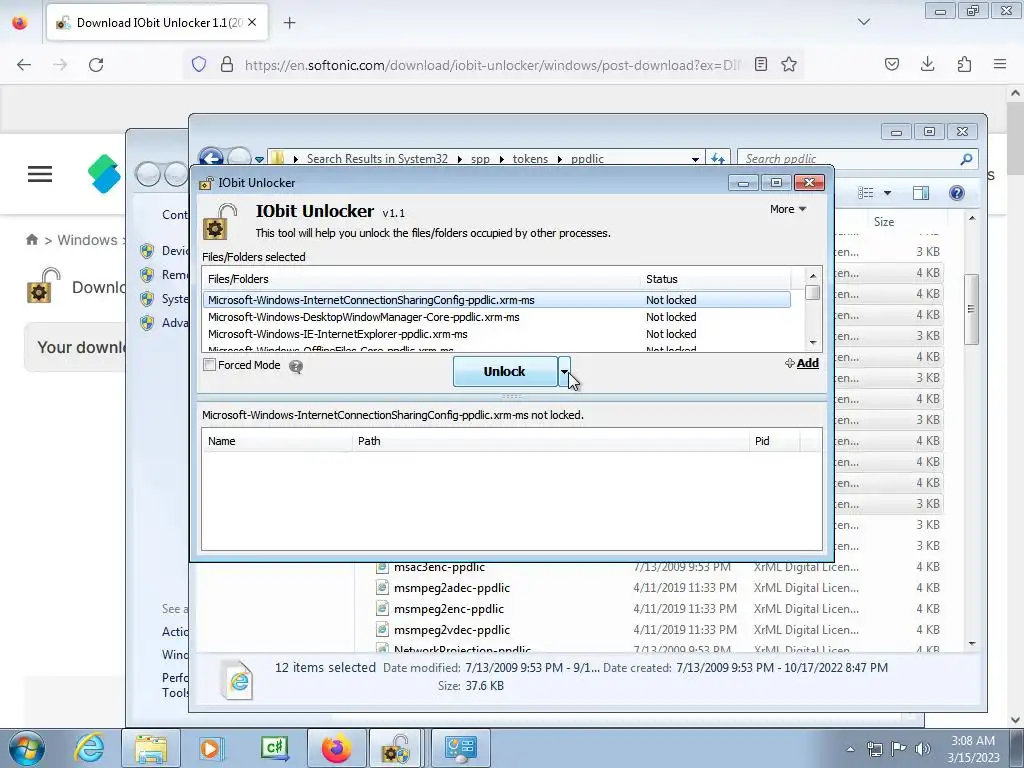The height and width of the screenshot is (768, 1024).
Task: Click the Firefox address bar URL
Action: point(492,65)
